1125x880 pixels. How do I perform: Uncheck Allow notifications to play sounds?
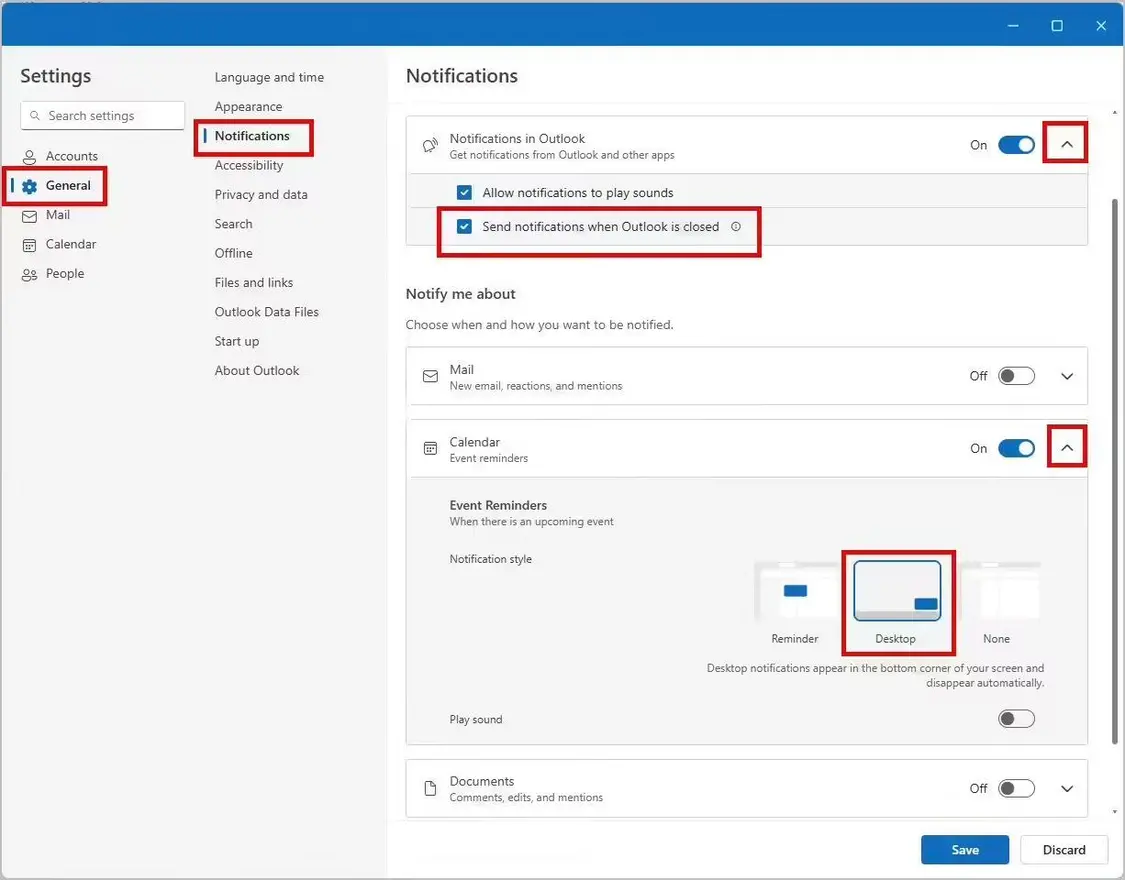[x=464, y=192]
